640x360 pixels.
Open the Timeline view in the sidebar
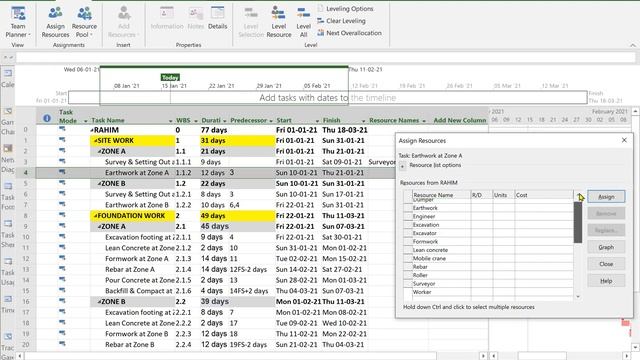(8, 304)
